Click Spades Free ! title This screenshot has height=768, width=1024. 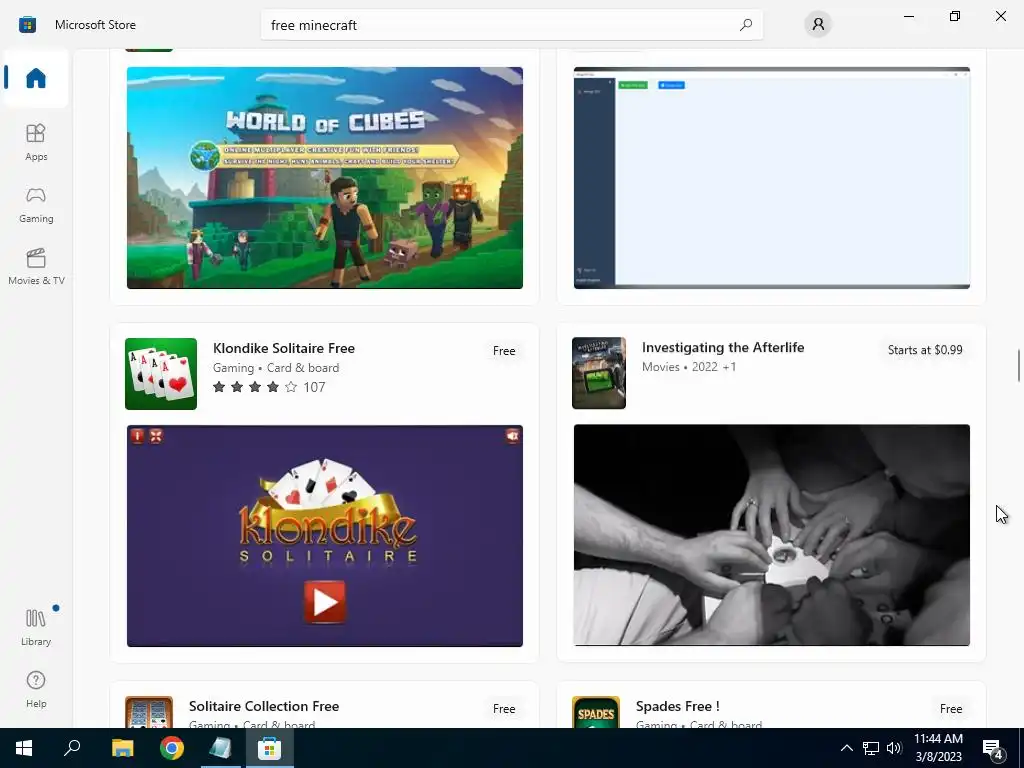point(678,706)
